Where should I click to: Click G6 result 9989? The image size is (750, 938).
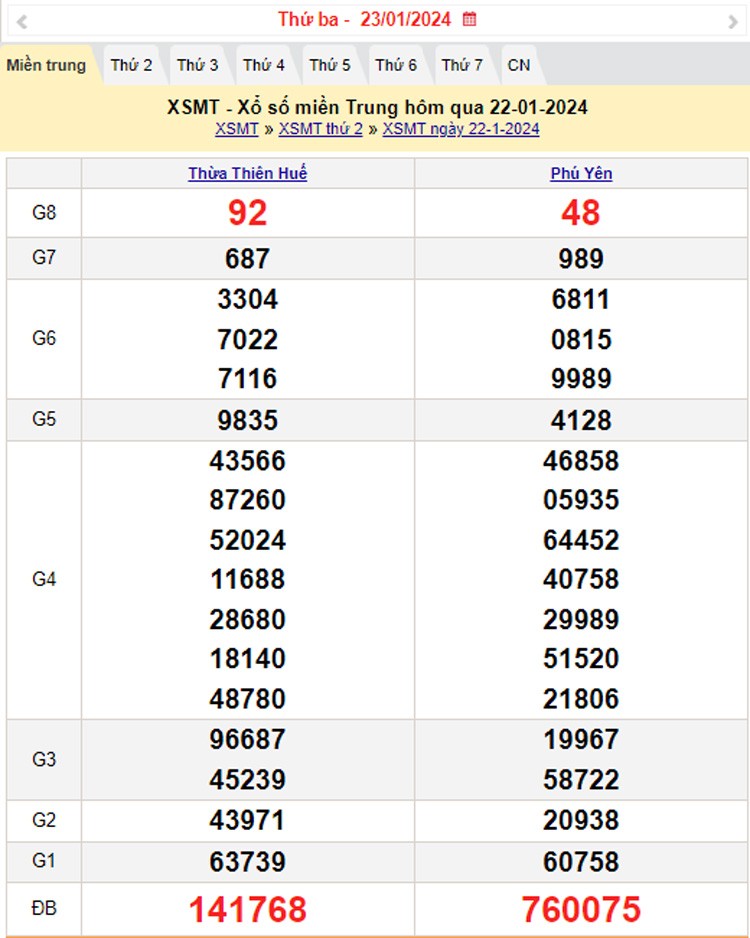click(581, 379)
